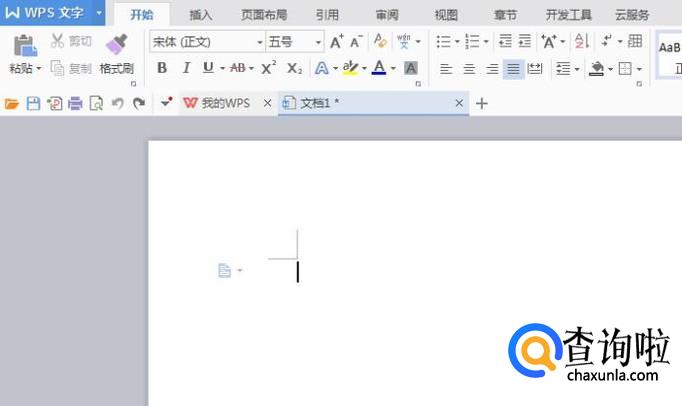
Task: Switch to the 插入 tab
Action: pyautogui.click(x=201, y=15)
